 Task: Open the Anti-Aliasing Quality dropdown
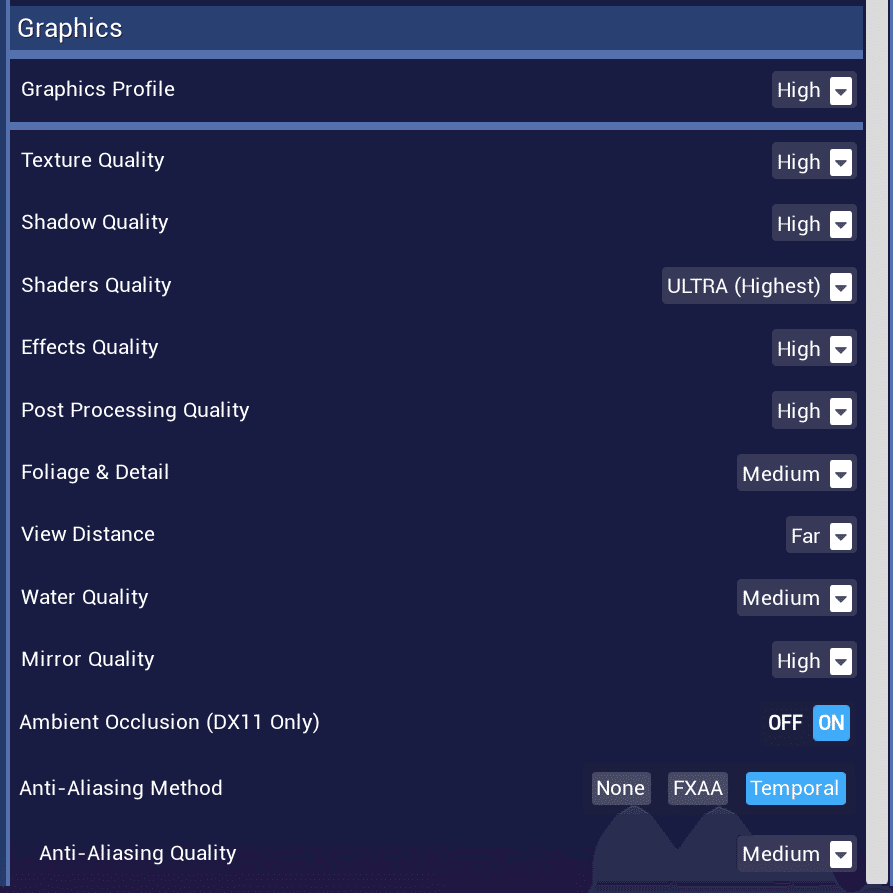click(796, 853)
